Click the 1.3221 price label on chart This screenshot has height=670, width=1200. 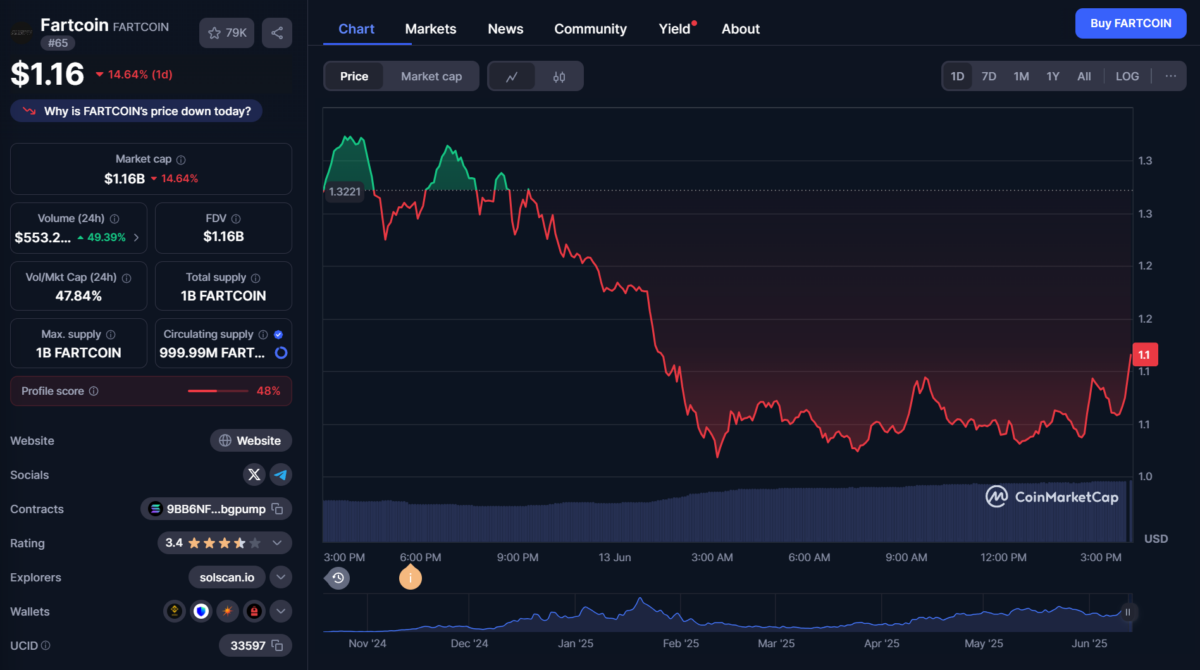[x=344, y=192]
